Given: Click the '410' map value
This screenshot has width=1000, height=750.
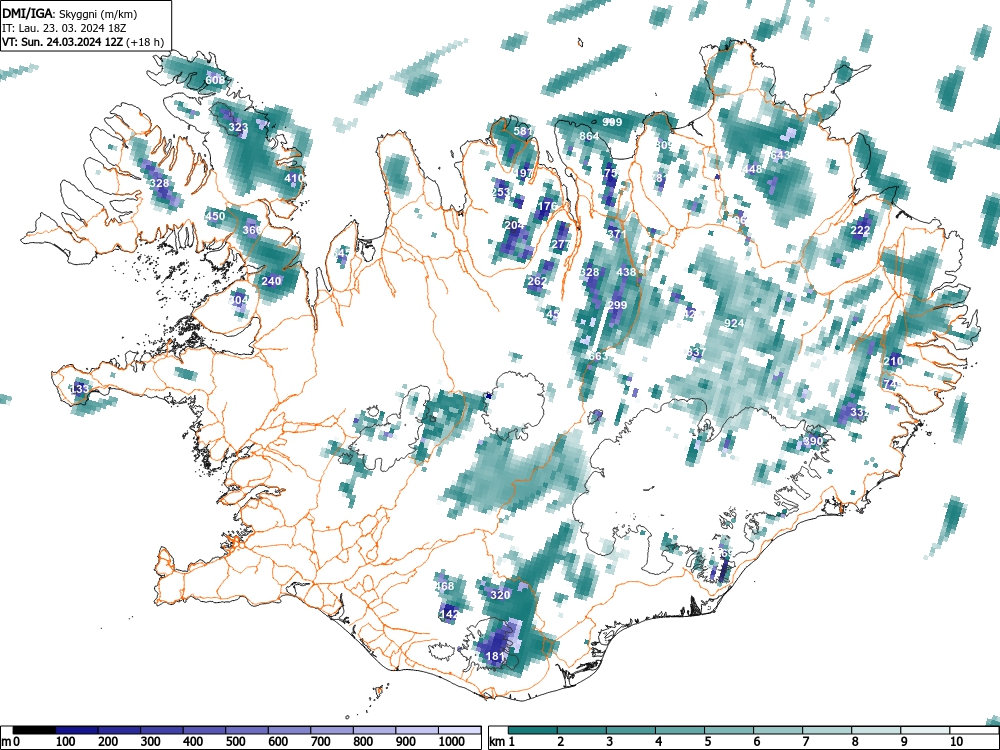Looking at the screenshot, I should pos(294,178).
